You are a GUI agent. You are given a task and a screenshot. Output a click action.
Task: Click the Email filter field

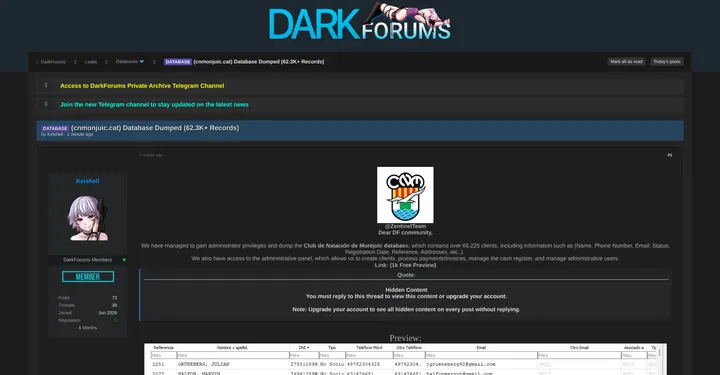481,356
